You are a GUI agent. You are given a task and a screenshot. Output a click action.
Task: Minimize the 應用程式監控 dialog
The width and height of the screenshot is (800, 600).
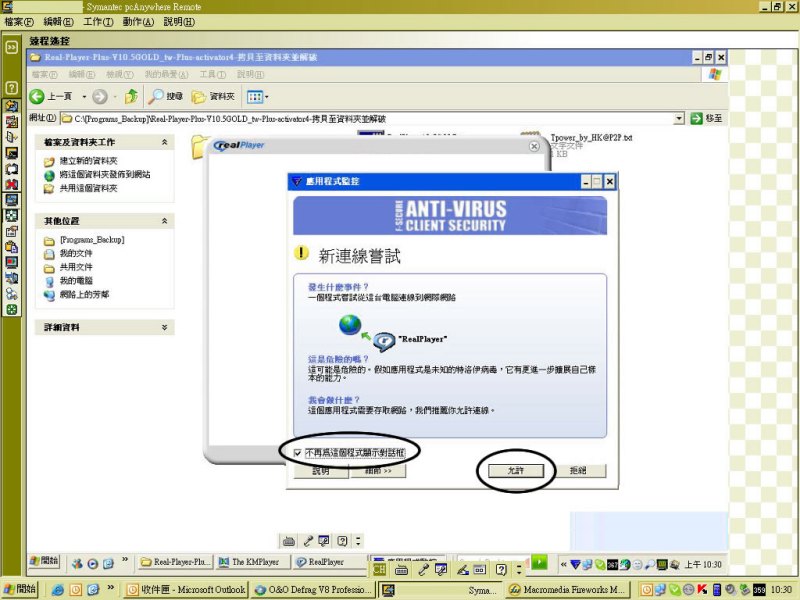coord(586,182)
